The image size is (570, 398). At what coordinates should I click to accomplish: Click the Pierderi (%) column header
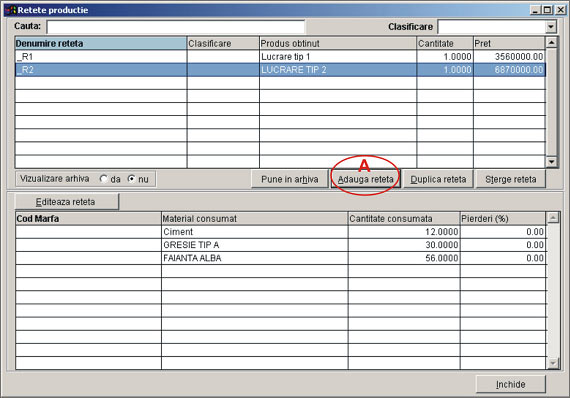503,218
